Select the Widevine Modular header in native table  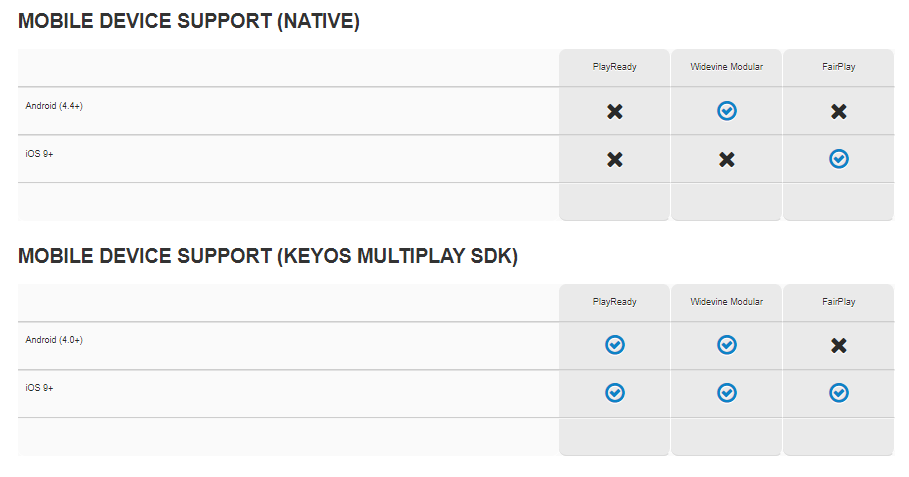click(x=726, y=67)
